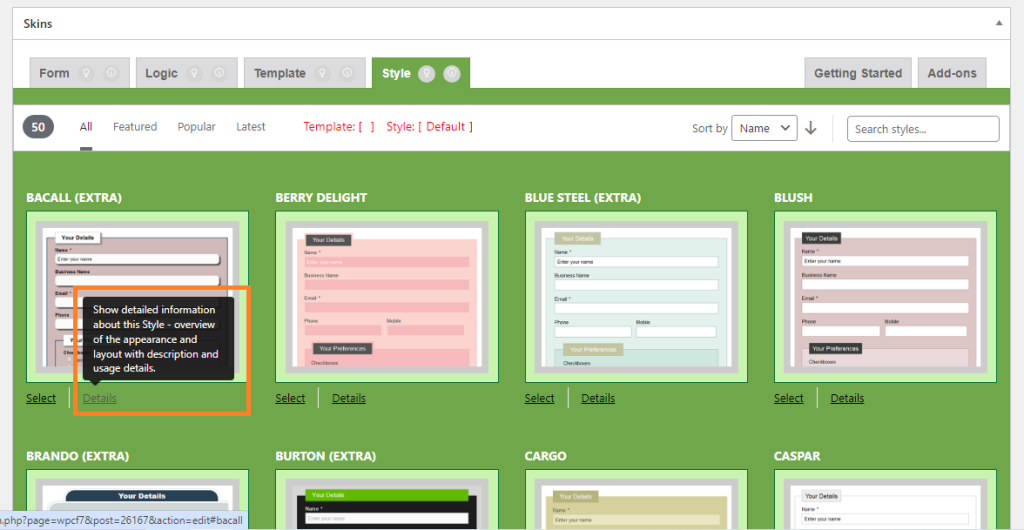Image resolution: width=1024 pixels, height=530 pixels.
Task: Click the info icon on Form tab
Action: click(x=111, y=73)
